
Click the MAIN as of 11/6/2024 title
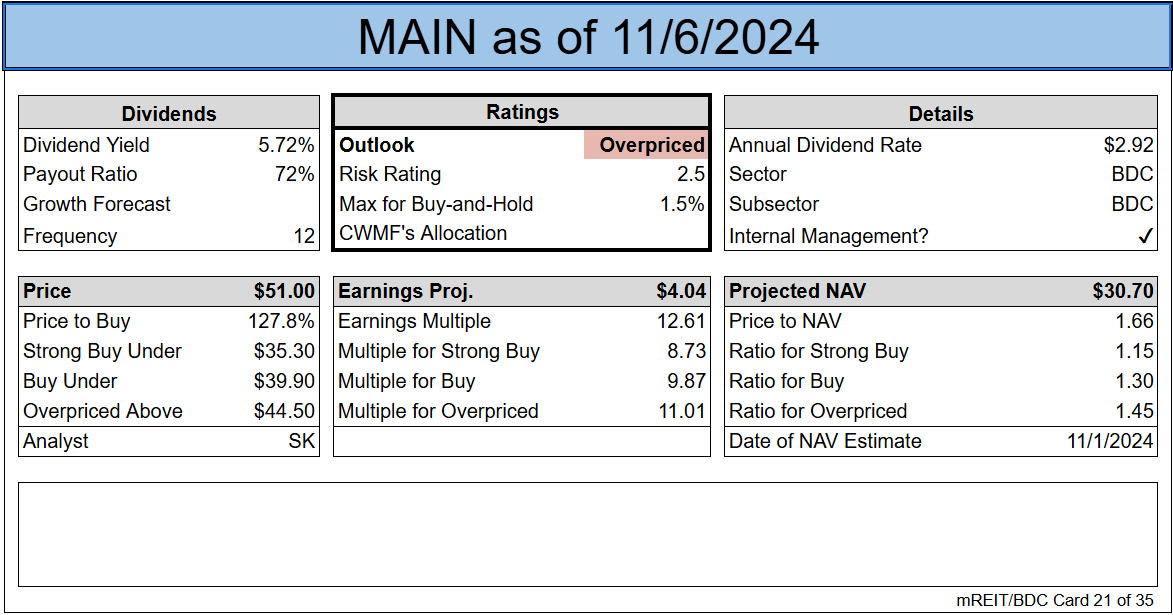tap(588, 37)
